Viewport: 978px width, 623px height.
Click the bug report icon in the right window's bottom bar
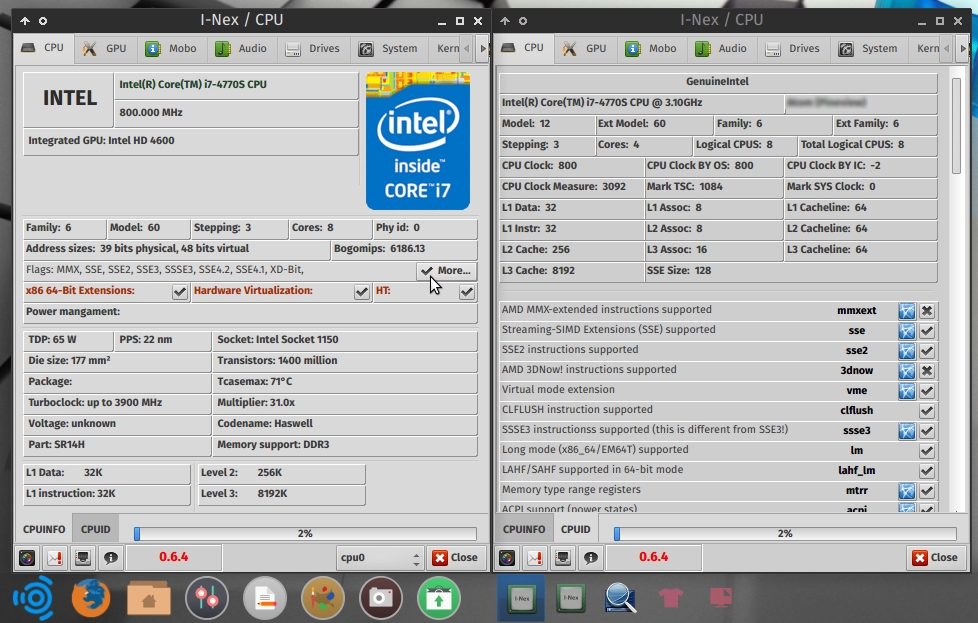click(x=535, y=558)
